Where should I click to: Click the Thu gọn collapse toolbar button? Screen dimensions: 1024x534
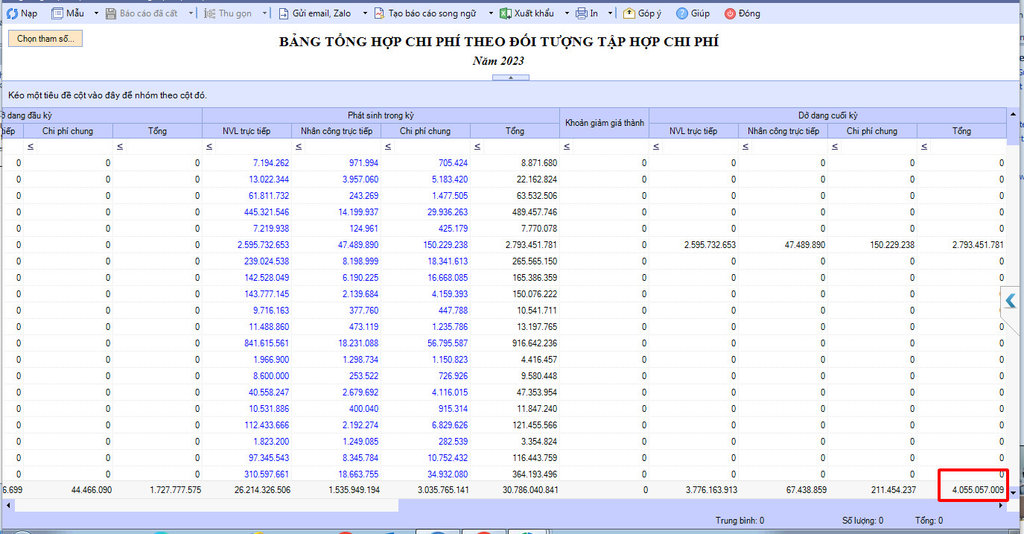[x=227, y=13]
